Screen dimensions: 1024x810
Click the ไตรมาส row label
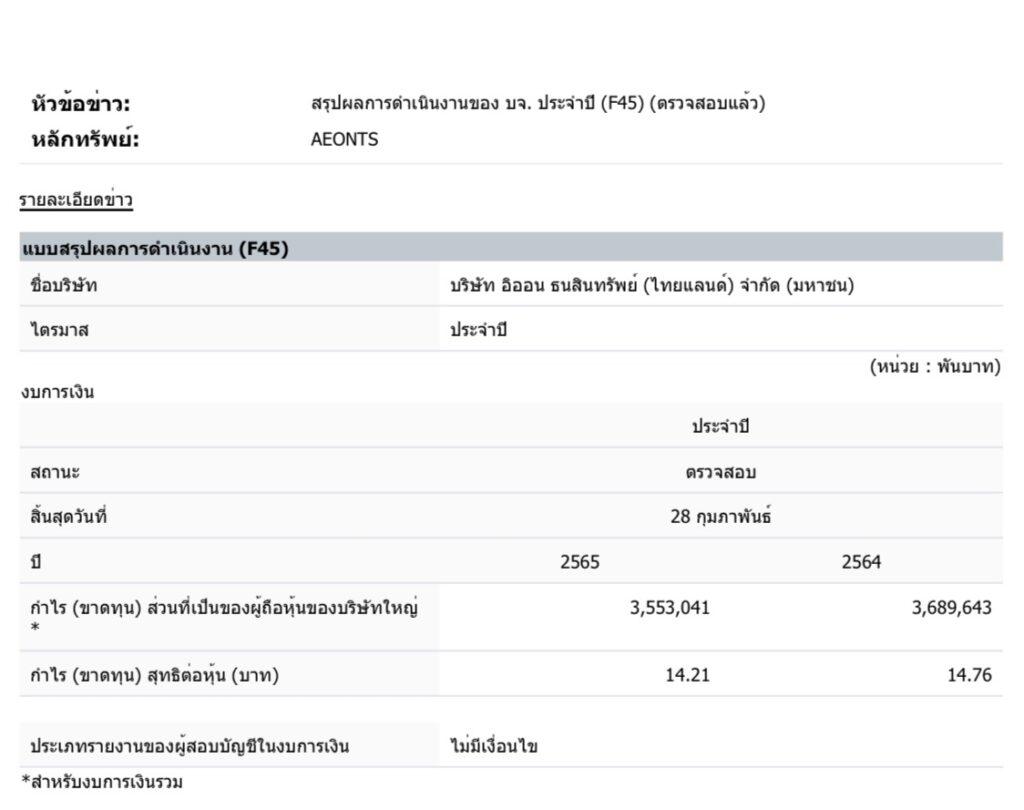click(x=59, y=331)
